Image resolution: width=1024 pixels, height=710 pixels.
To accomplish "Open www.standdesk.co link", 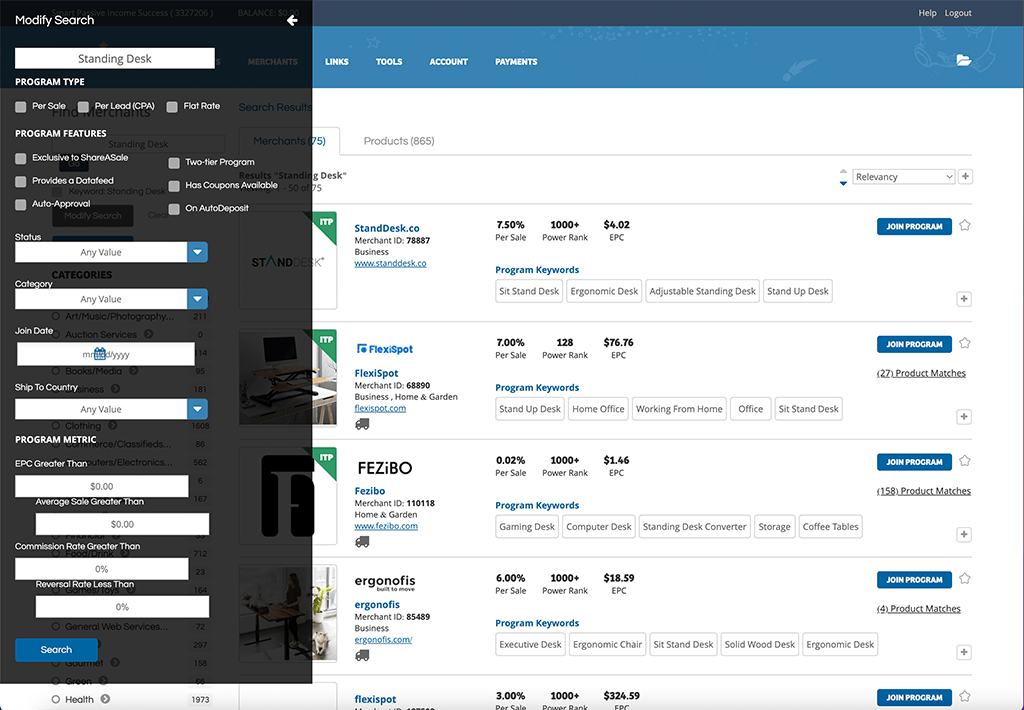I will point(390,263).
